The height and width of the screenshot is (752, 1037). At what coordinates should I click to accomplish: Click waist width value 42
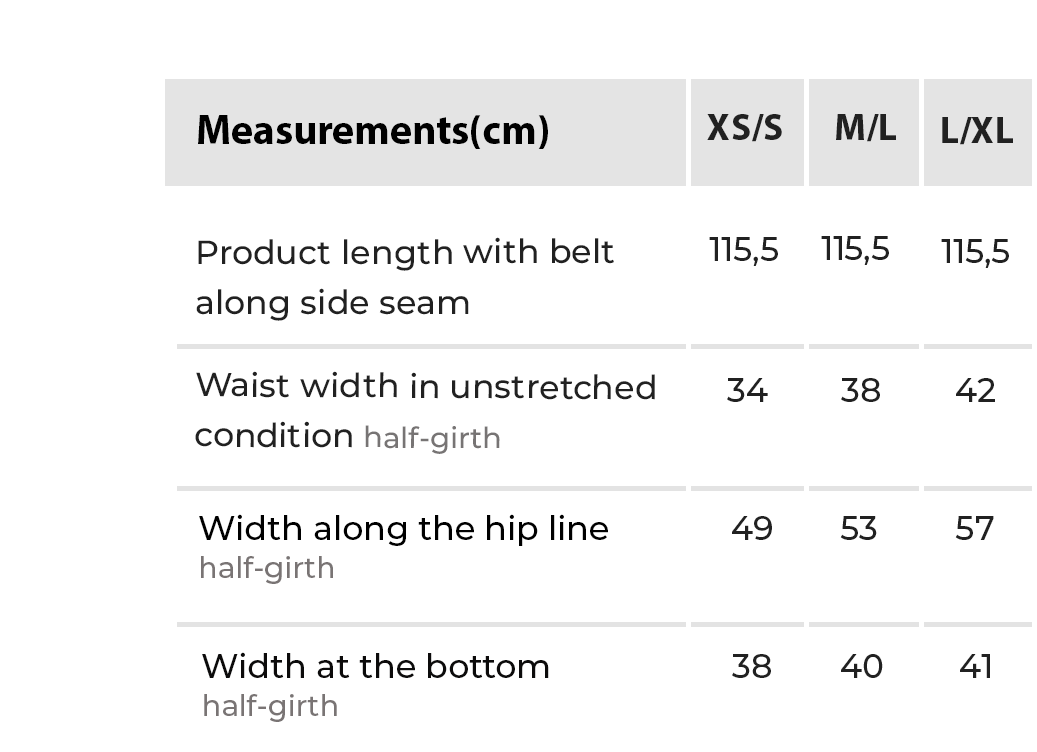[975, 390]
